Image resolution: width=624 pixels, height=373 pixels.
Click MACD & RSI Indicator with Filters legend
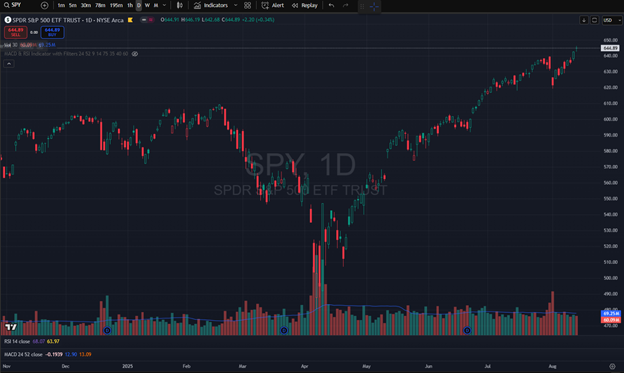66,54
